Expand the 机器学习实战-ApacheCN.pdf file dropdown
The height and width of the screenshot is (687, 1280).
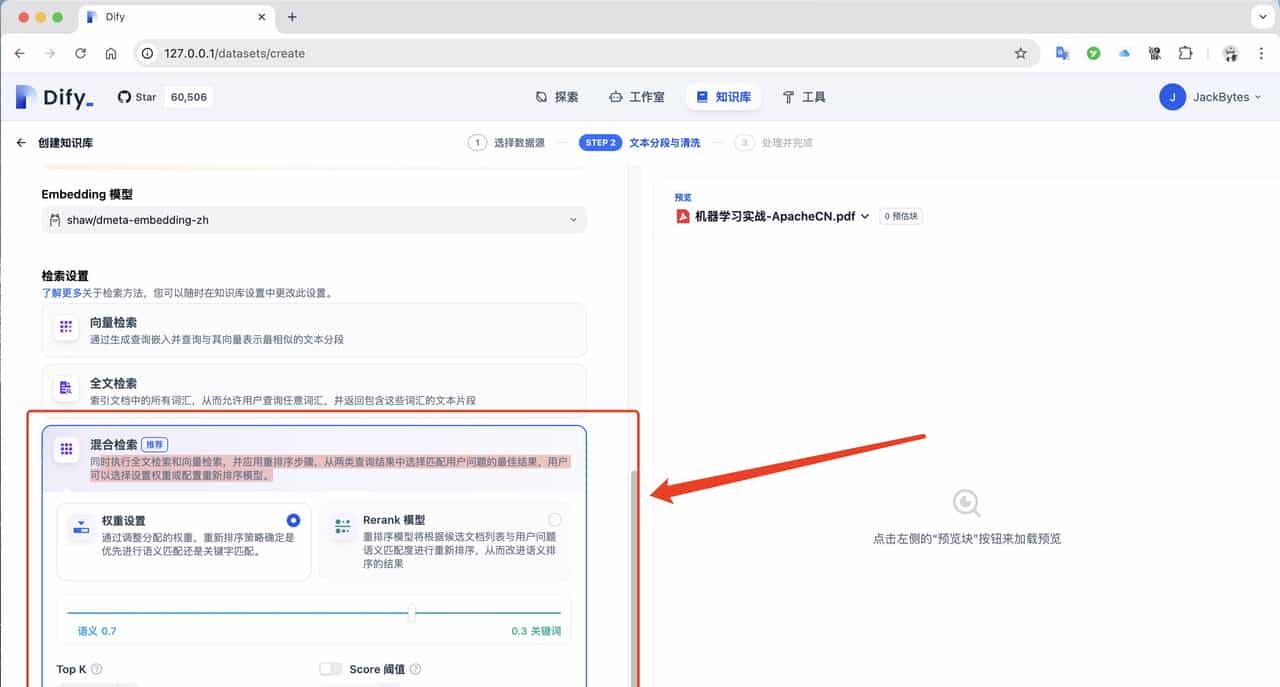coord(866,214)
